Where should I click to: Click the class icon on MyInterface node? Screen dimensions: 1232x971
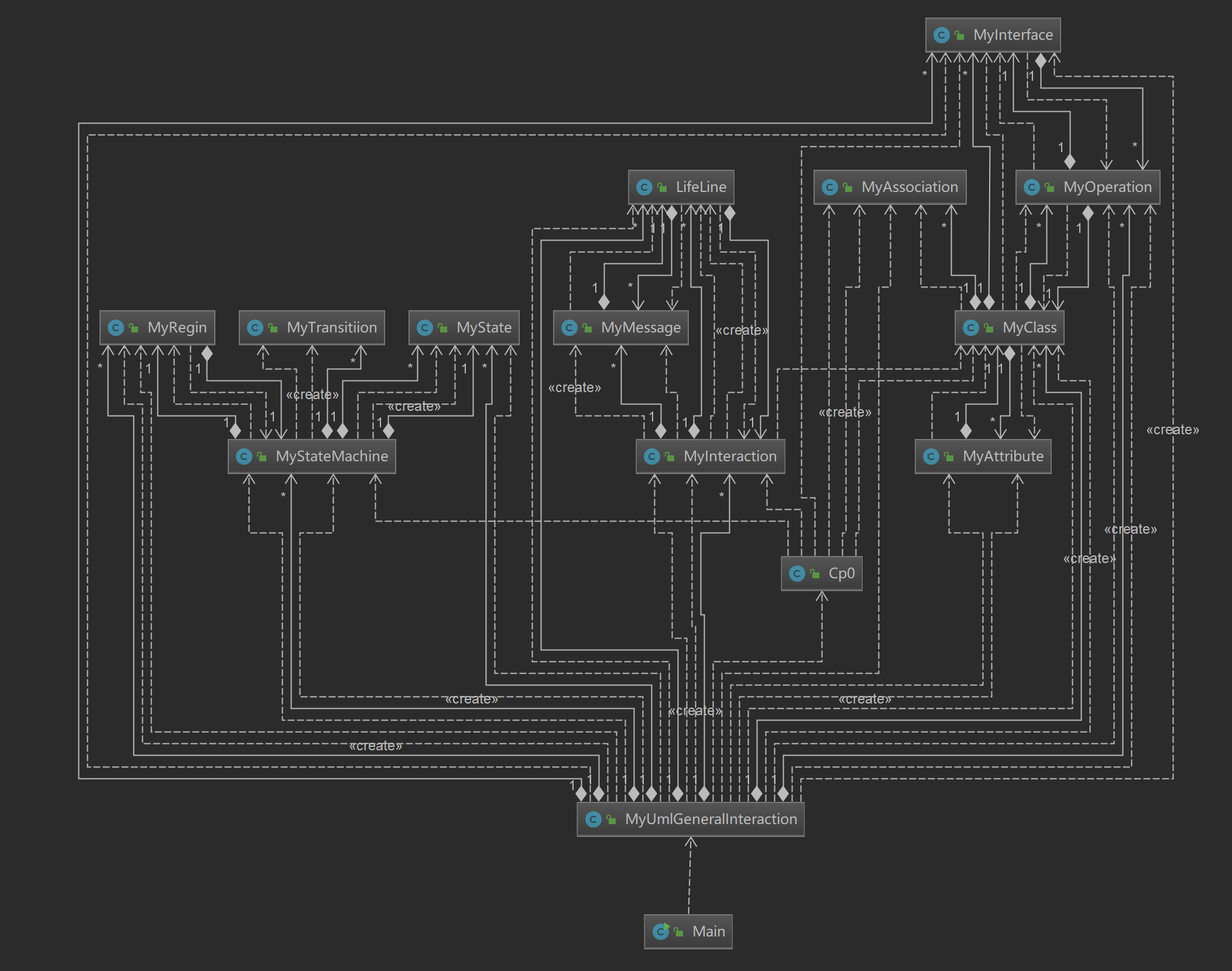click(x=941, y=35)
